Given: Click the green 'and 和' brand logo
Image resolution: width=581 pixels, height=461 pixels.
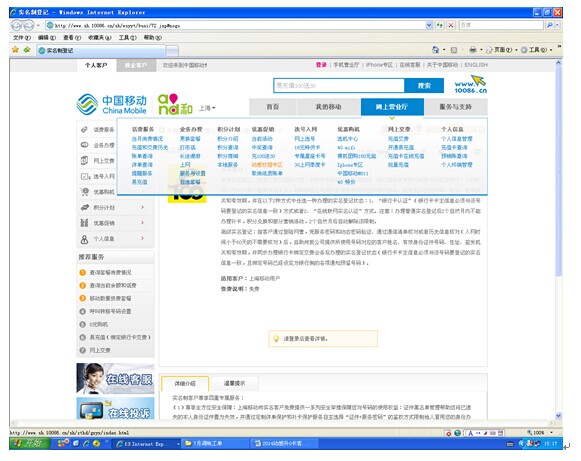Looking at the screenshot, I should pyautogui.click(x=175, y=104).
